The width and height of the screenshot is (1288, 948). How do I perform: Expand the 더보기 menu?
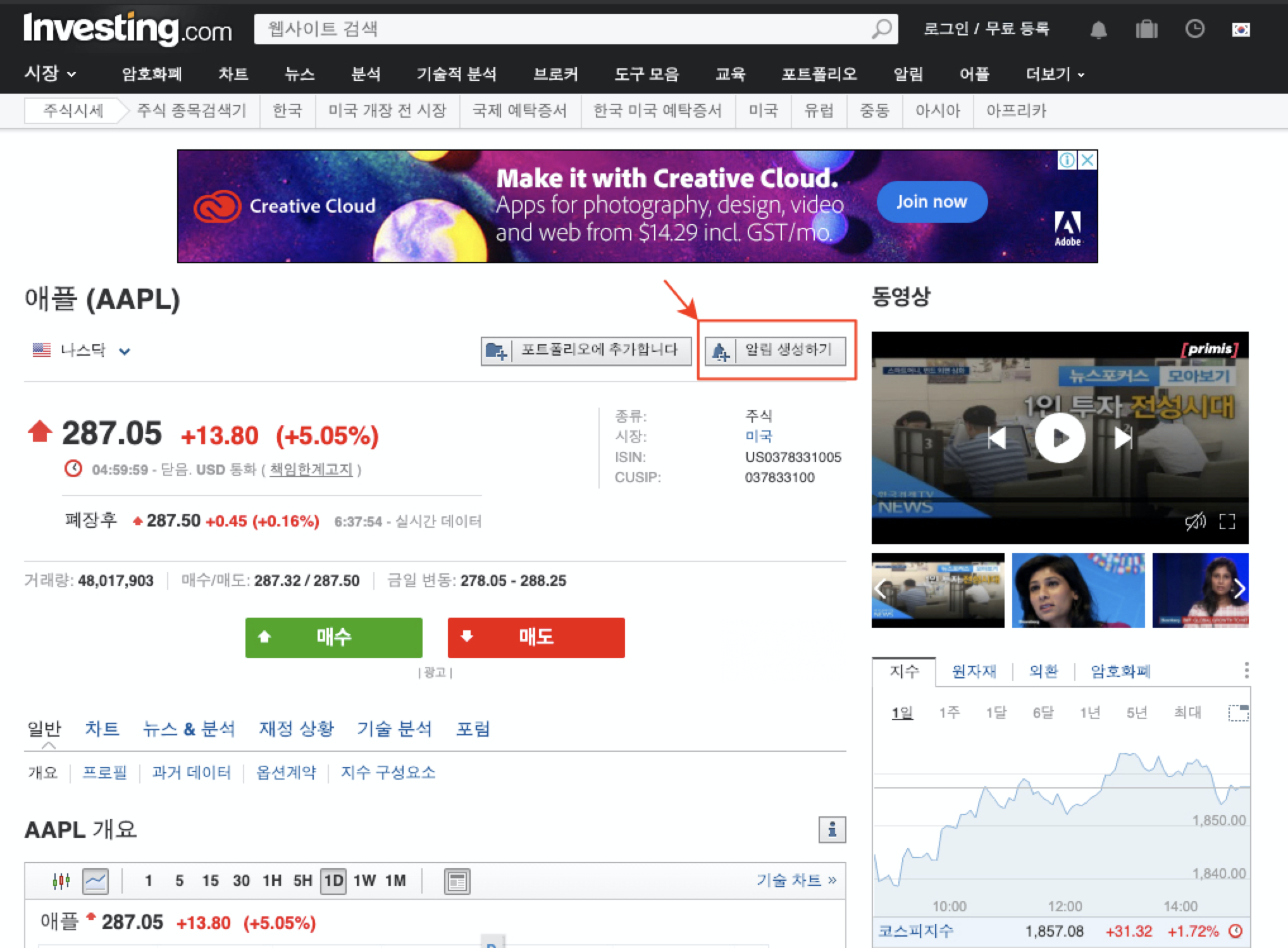pyautogui.click(x=1055, y=74)
